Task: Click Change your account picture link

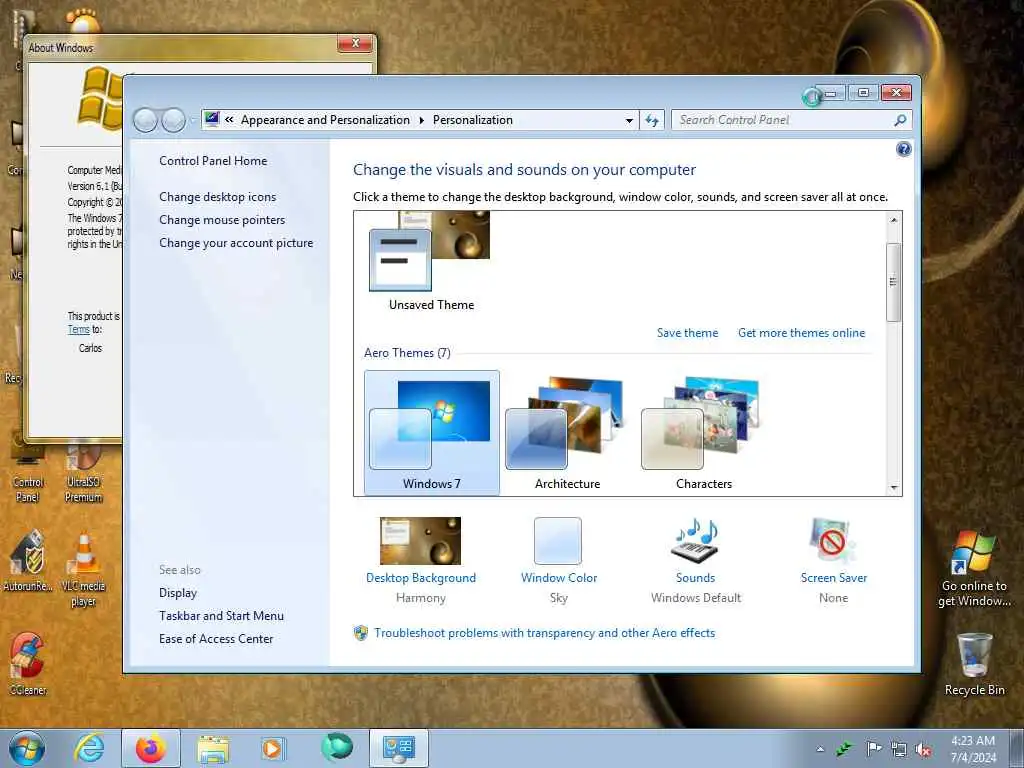Action: click(x=236, y=242)
